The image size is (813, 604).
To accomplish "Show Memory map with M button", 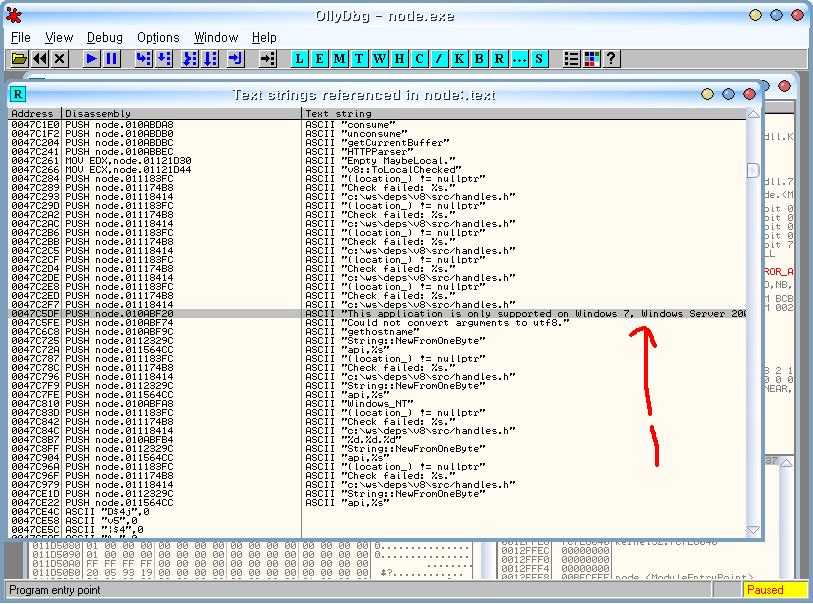I will (x=339, y=59).
